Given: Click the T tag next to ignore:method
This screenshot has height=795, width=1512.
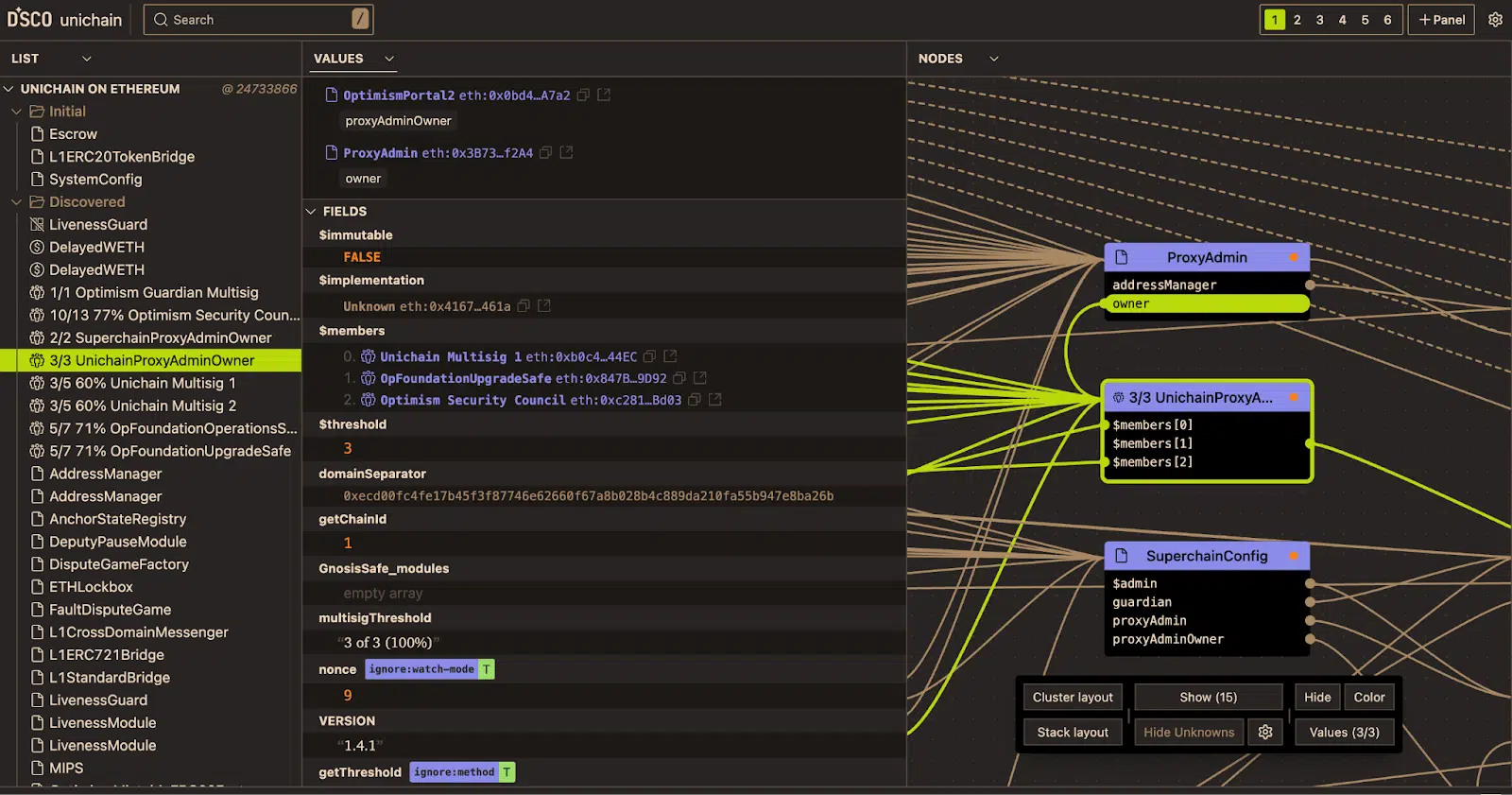Looking at the screenshot, I should [507, 772].
